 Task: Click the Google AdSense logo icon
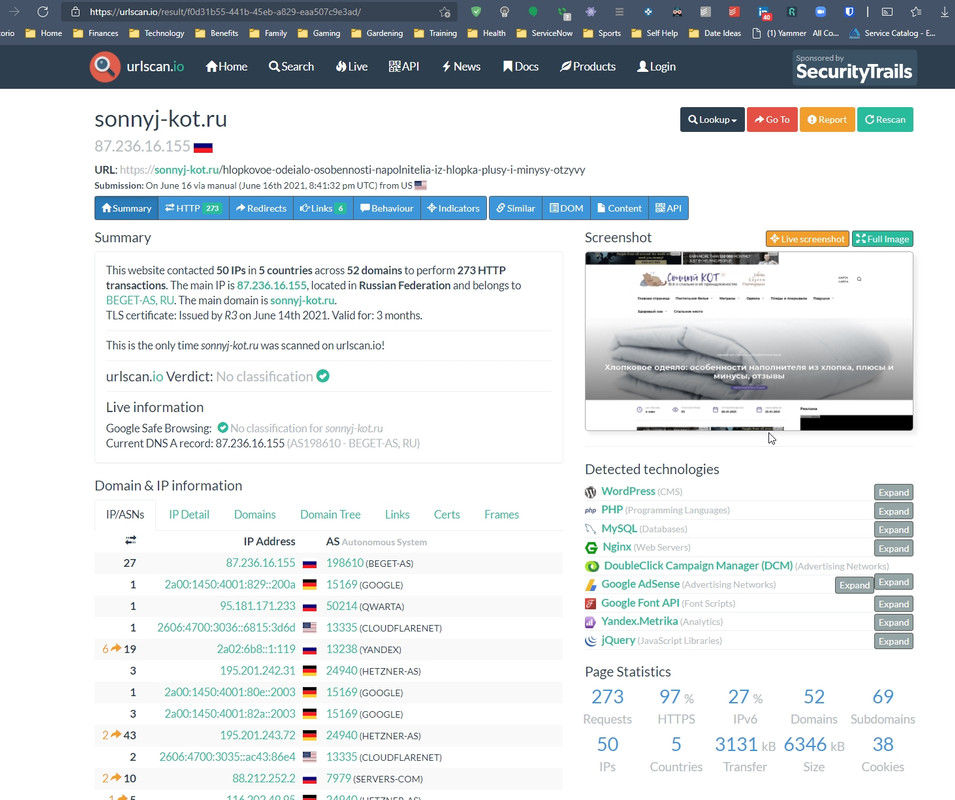[x=590, y=585]
